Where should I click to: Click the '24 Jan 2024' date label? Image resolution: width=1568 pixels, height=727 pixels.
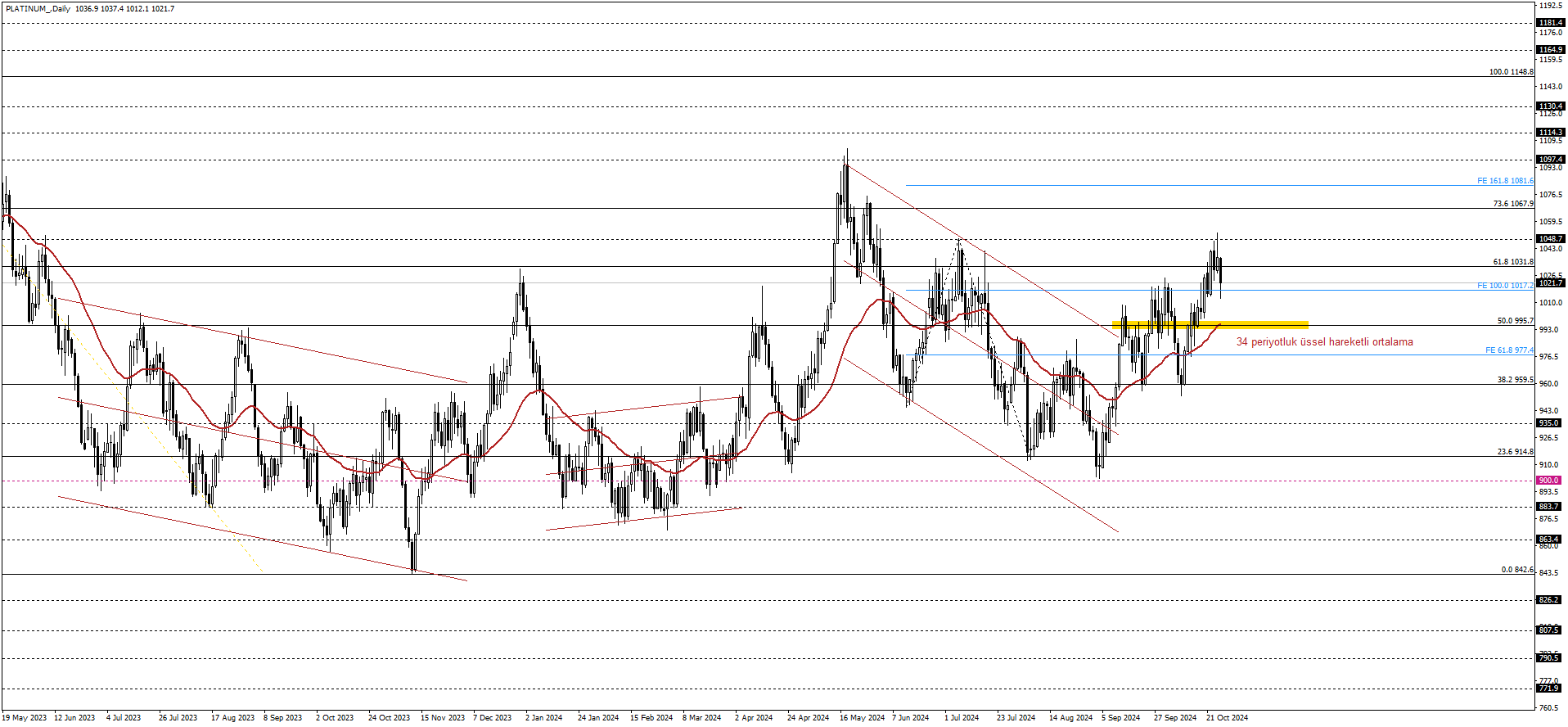click(x=598, y=718)
